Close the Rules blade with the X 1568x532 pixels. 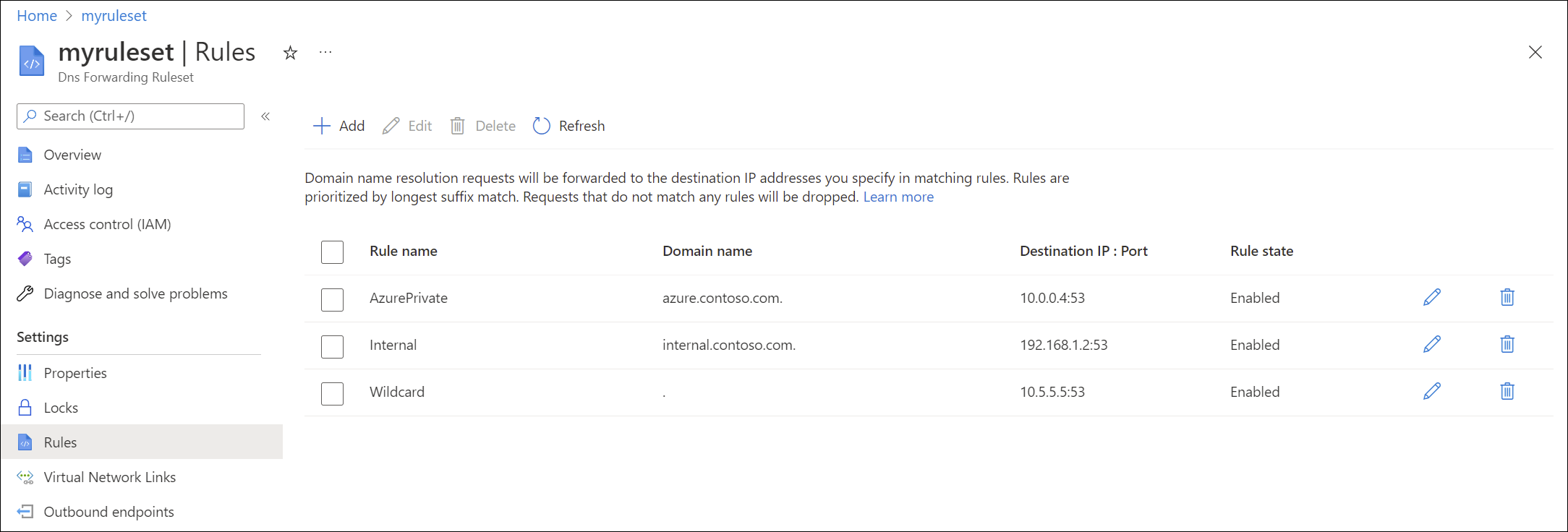coord(1535,52)
